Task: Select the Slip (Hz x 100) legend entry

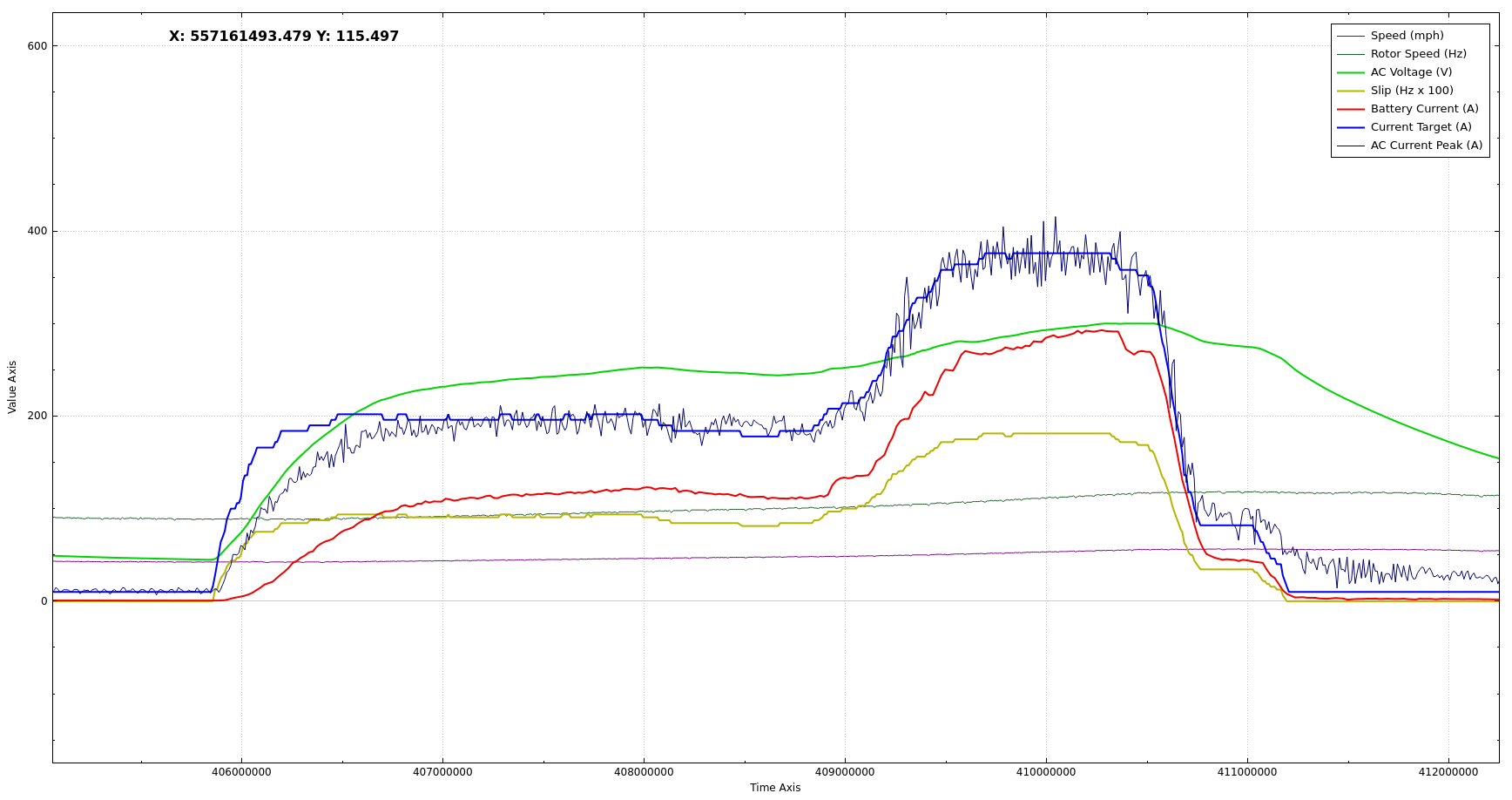Action: 1412,91
